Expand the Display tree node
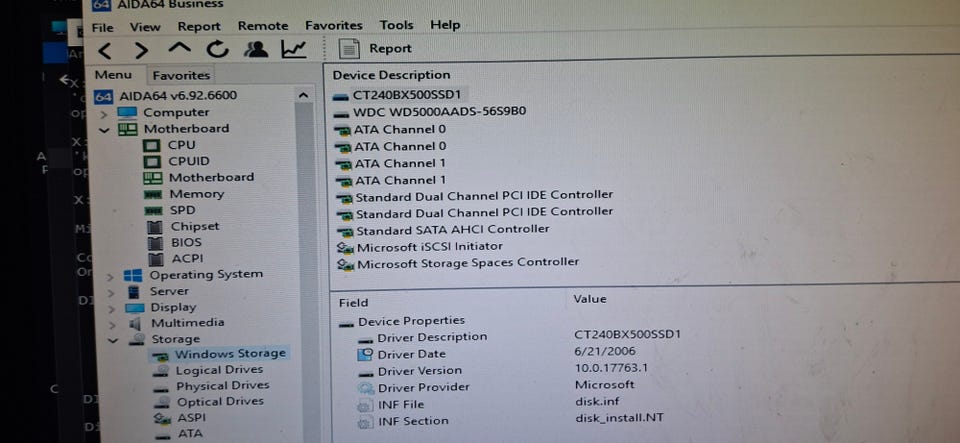 tap(111, 308)
